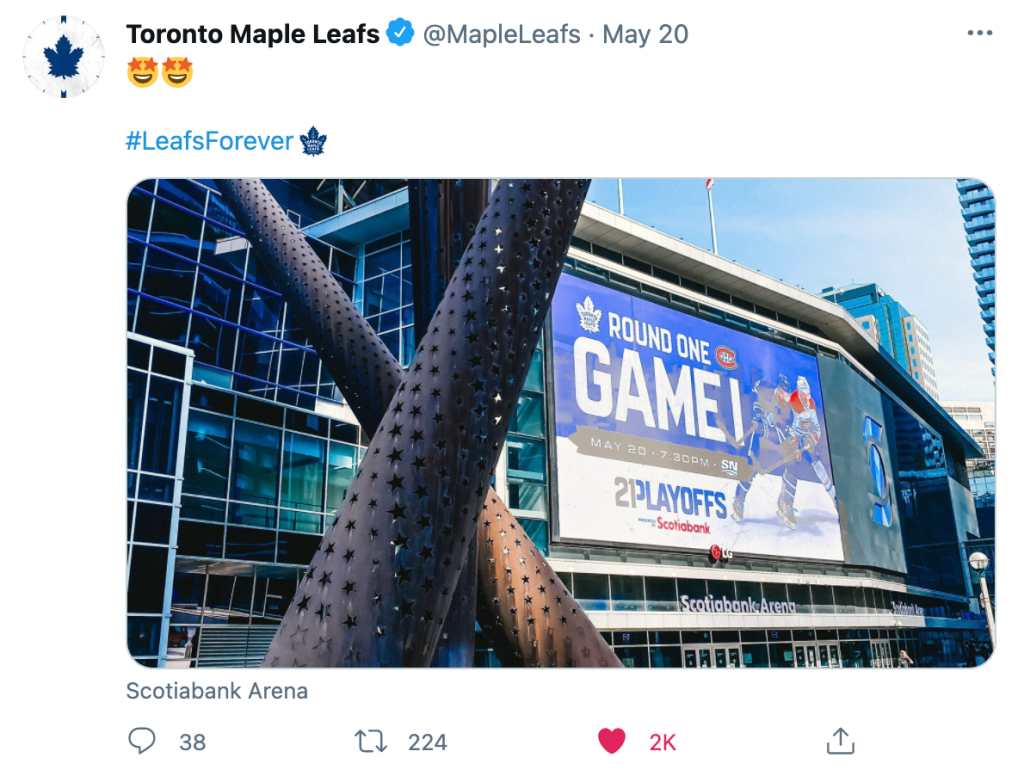Click the second star-eyed emoji
Screen dimensions: 1024x776
177,73
